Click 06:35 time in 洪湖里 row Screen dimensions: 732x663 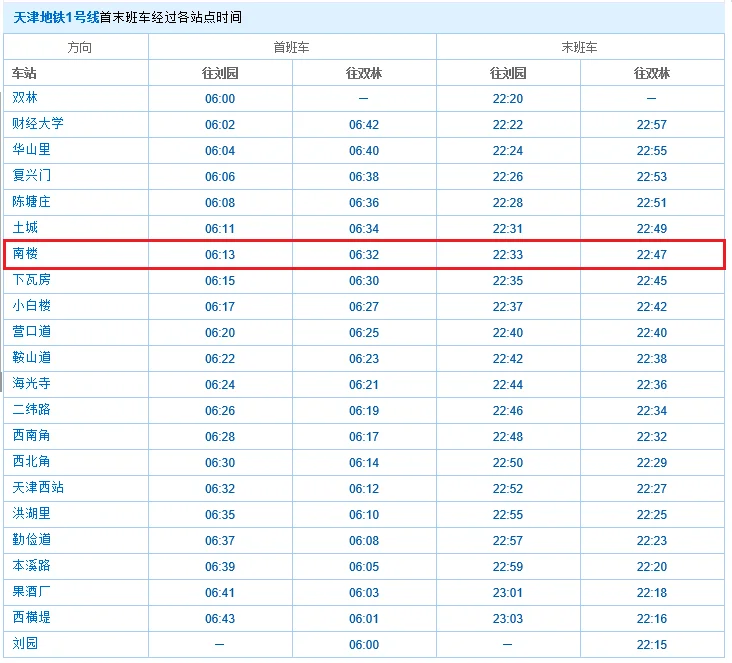tap(220, 515)
